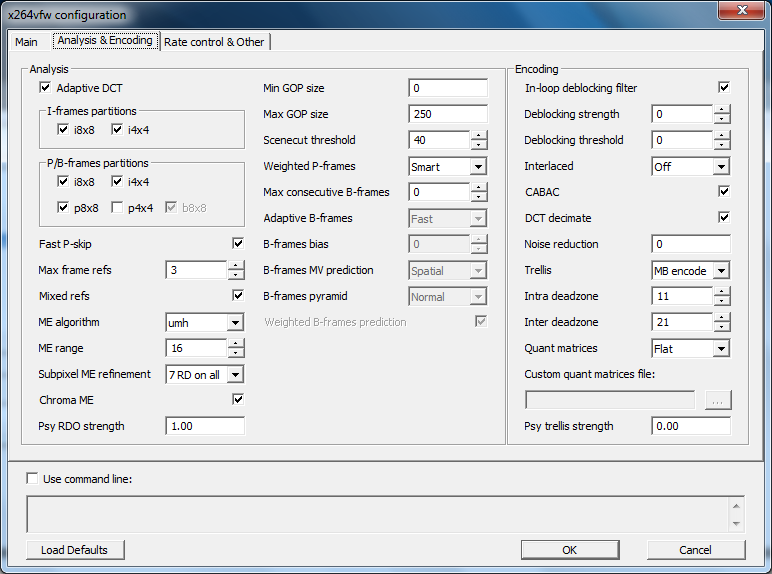Increase Scenecut threshold with up arrow
Image resolution: width=772 pixels, height=574 pixels.
pyautogui.click(x=479, y=135)
